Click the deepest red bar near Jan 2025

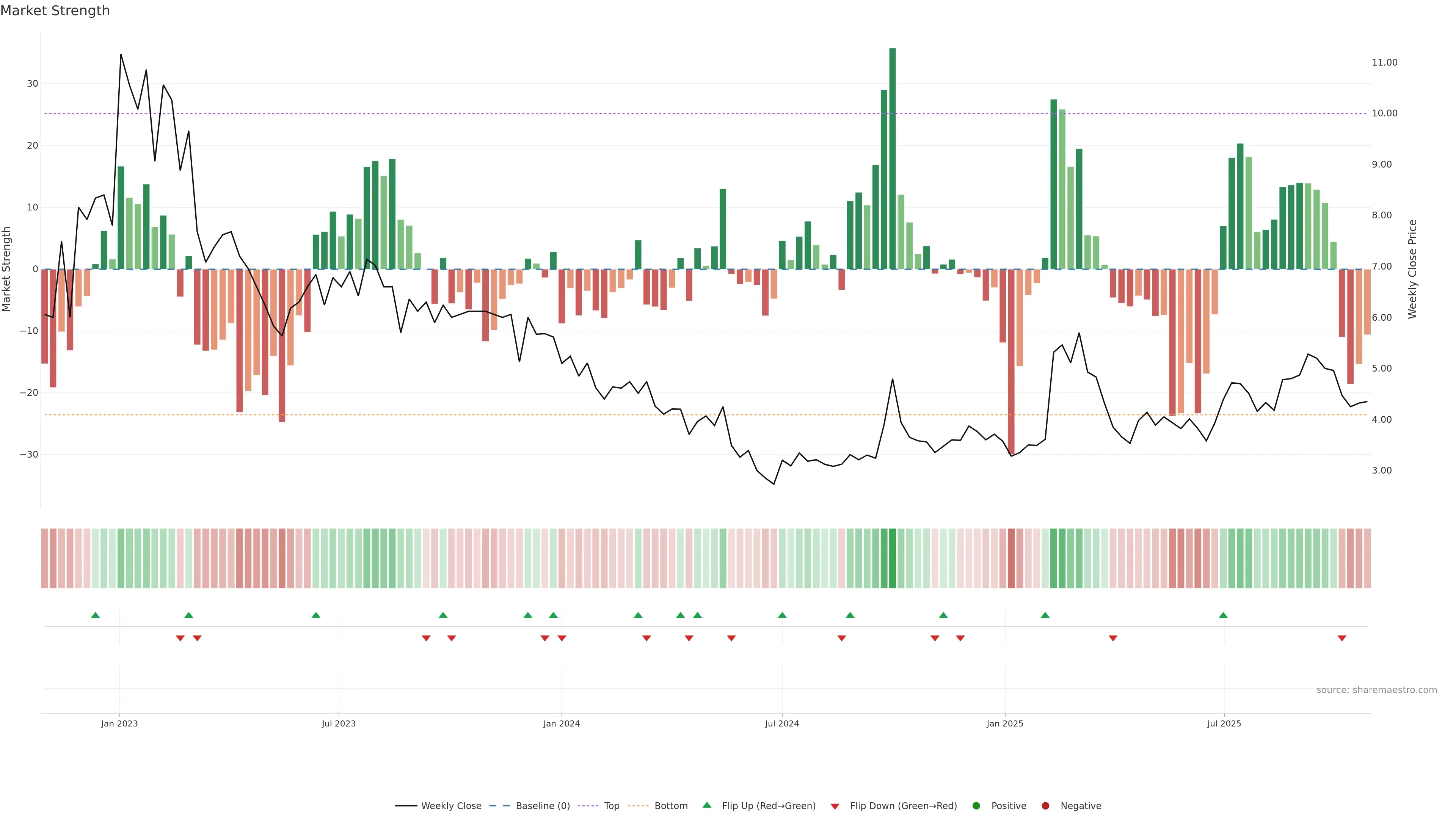coord(1011,362)
